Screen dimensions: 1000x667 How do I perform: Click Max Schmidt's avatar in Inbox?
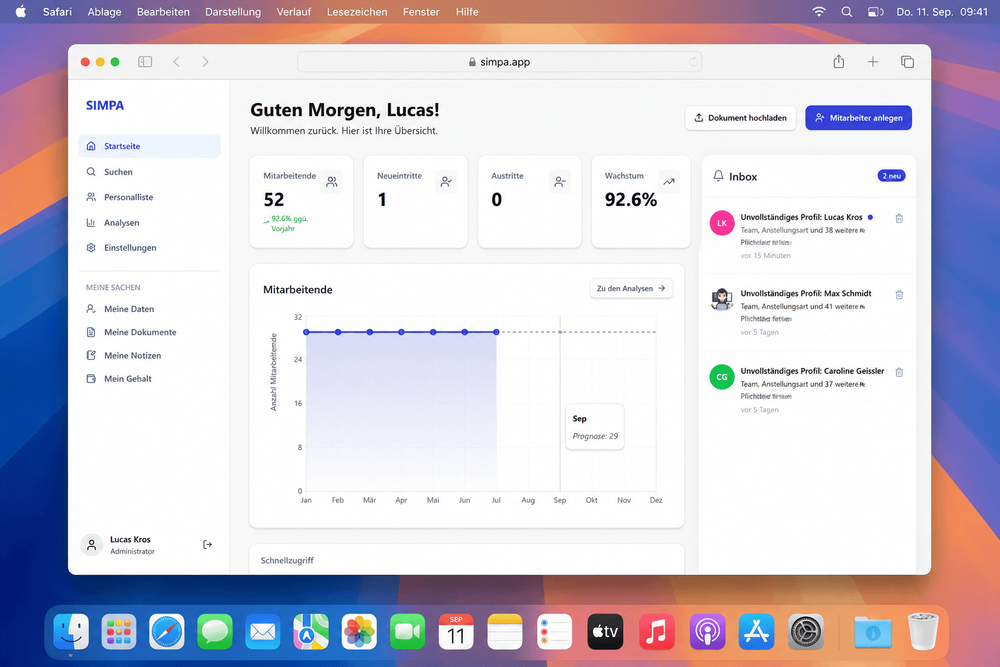click(x=722, y=299)
